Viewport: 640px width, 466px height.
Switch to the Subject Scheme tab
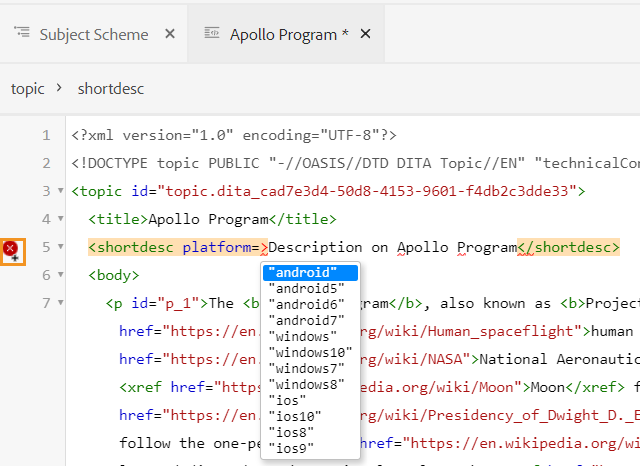pos(94,34)
